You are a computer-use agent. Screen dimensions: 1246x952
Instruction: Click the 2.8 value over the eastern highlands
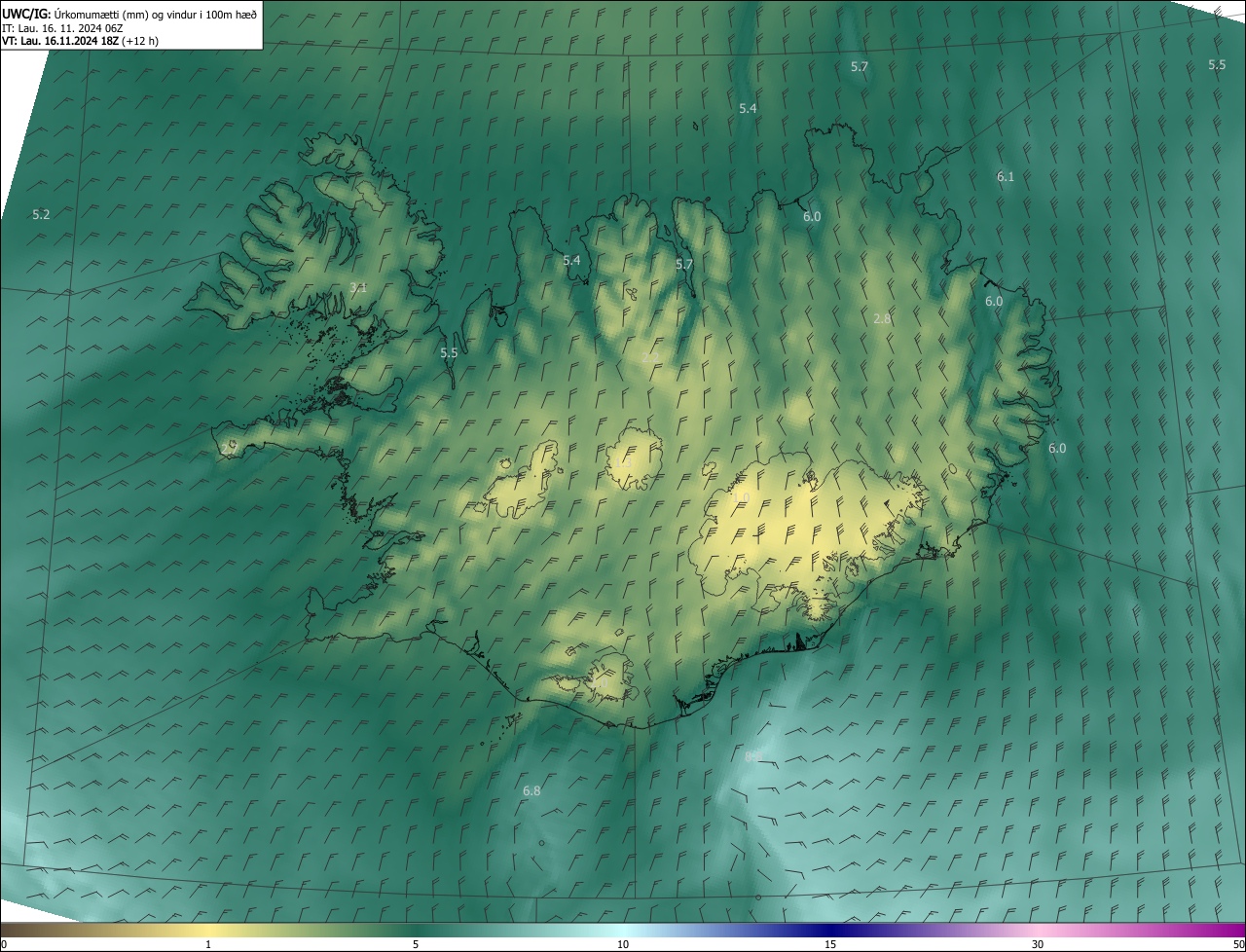pyautogui.click(x=883, y=318)
